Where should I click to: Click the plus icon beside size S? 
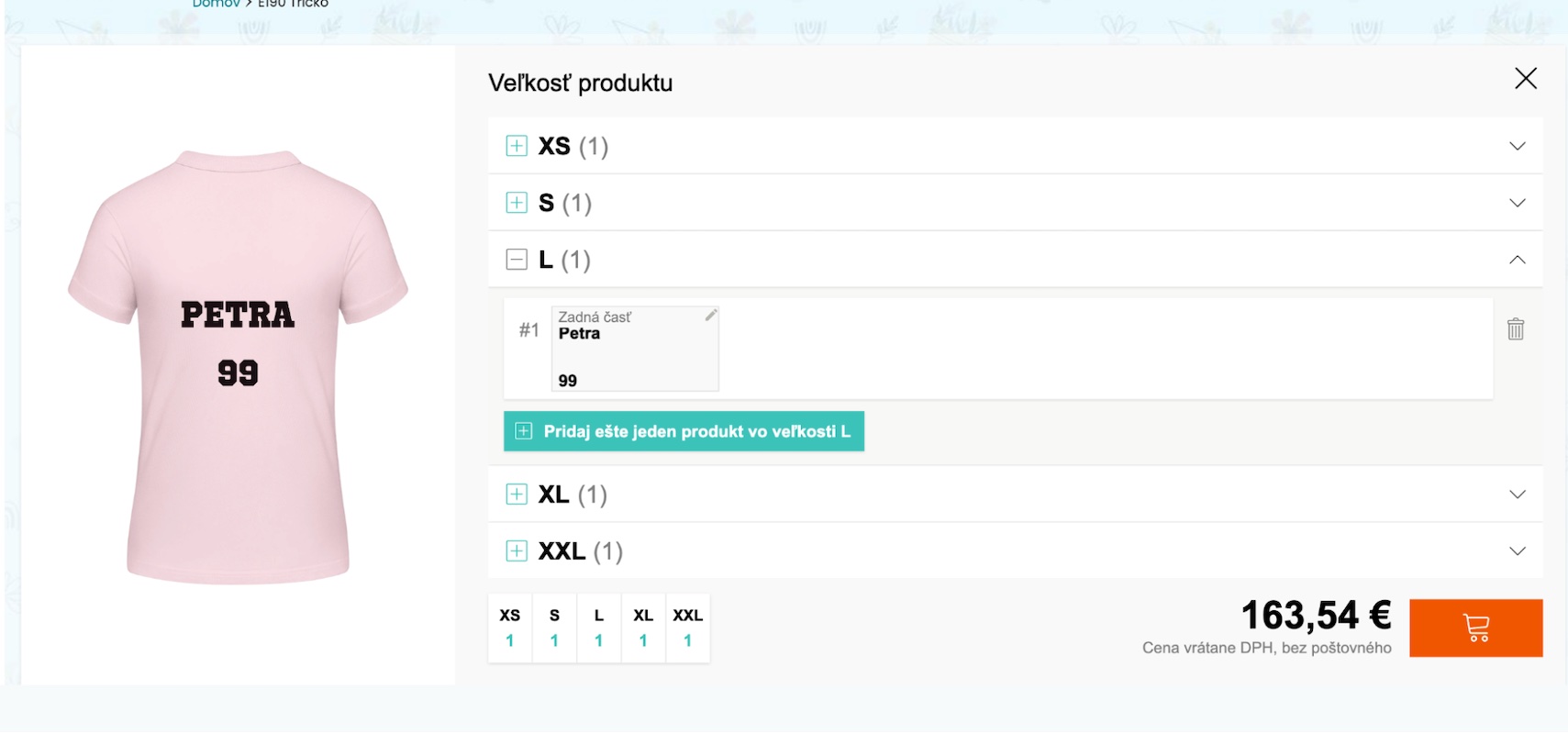coord(517,203)
